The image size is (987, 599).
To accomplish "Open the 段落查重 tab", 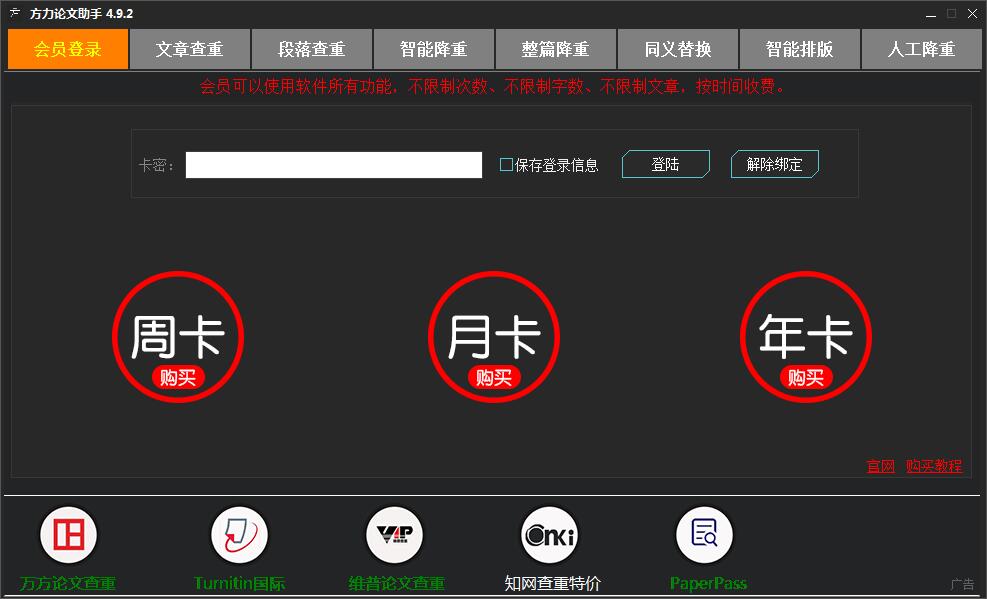I will tap(311, 48).
